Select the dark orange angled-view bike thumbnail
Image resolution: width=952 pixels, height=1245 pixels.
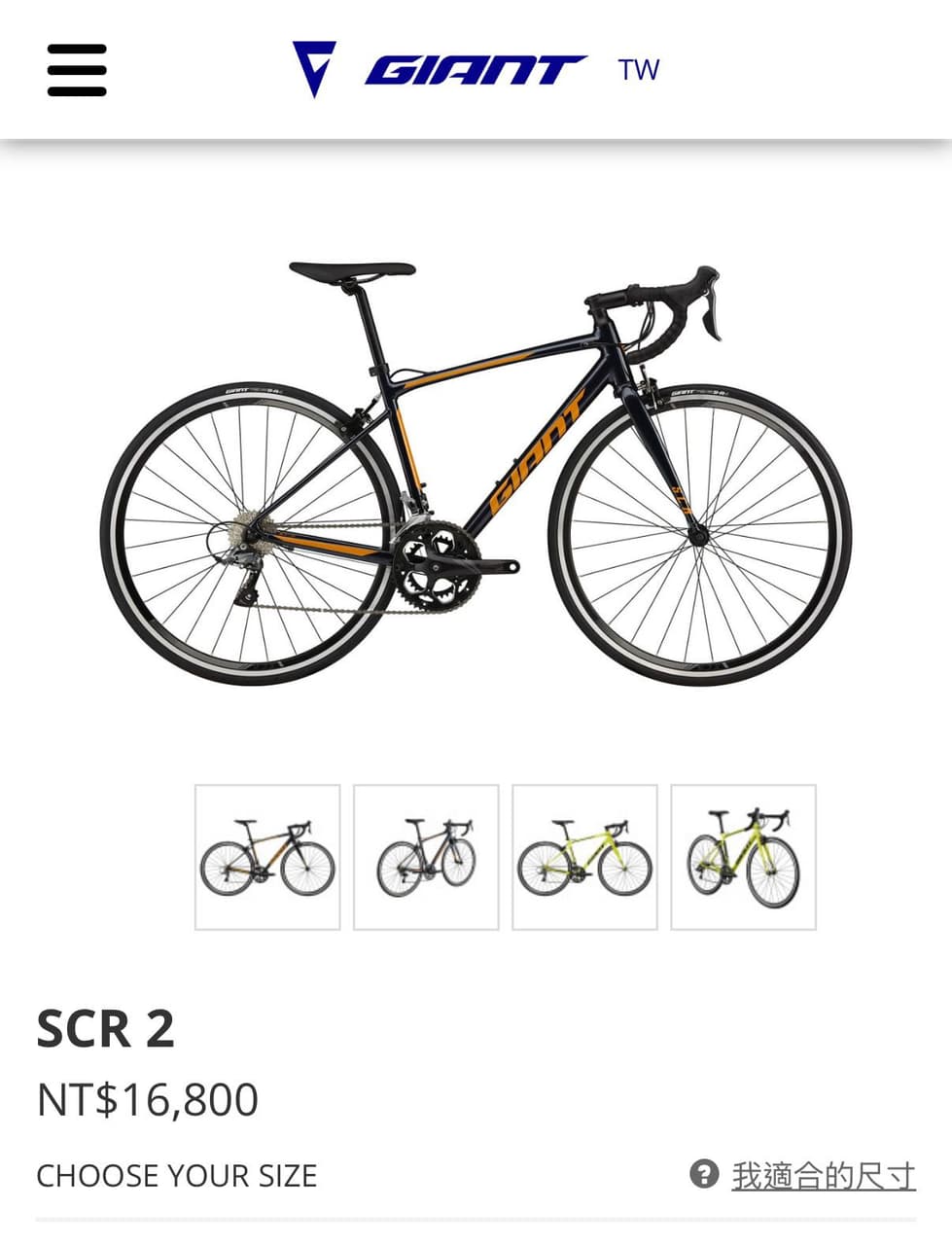pos(426,857)
